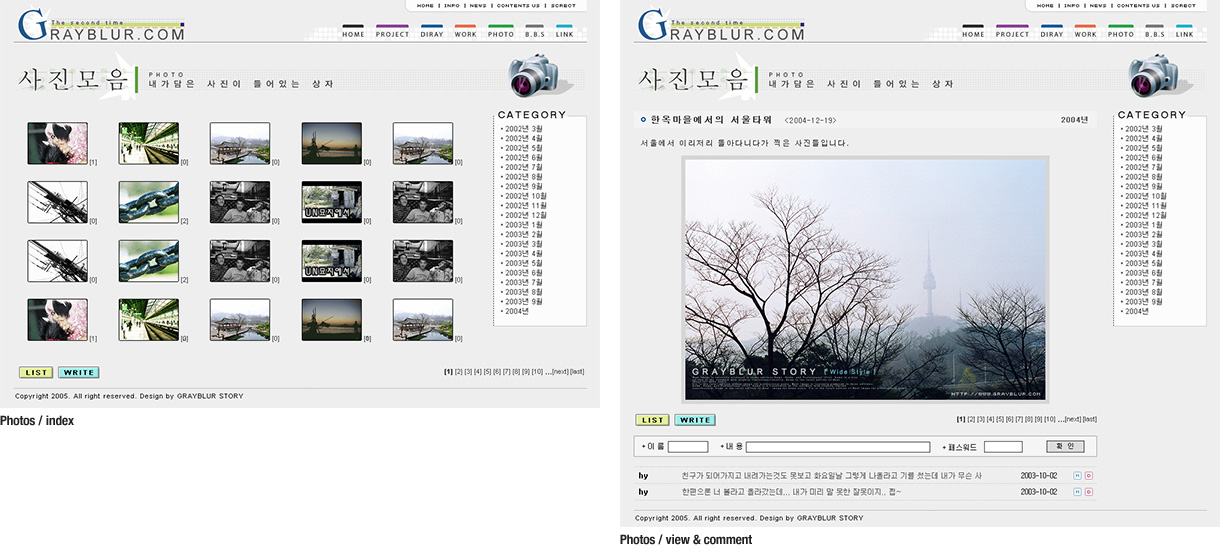
Task: Click the camera icon on the index page
Action: click(x=535, y=76)
